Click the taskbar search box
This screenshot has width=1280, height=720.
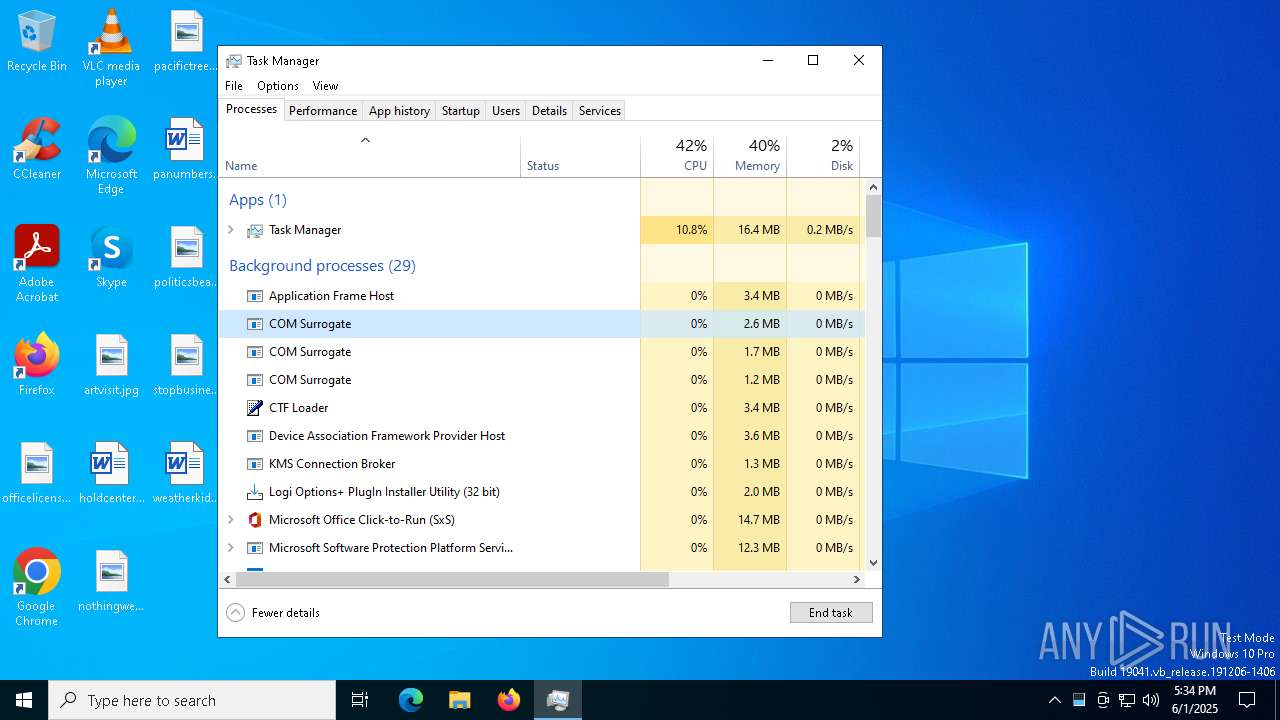coord(192,700)
